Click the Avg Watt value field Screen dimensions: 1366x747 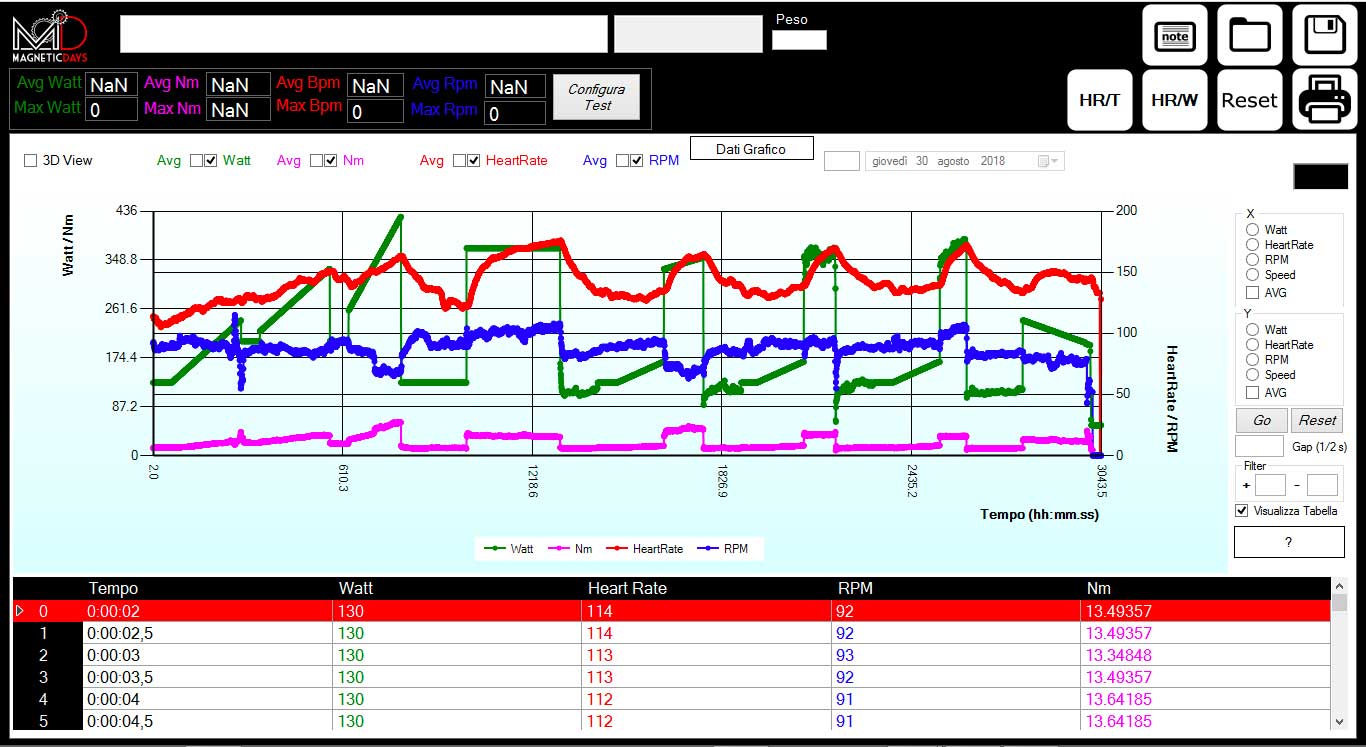(111, 85)
